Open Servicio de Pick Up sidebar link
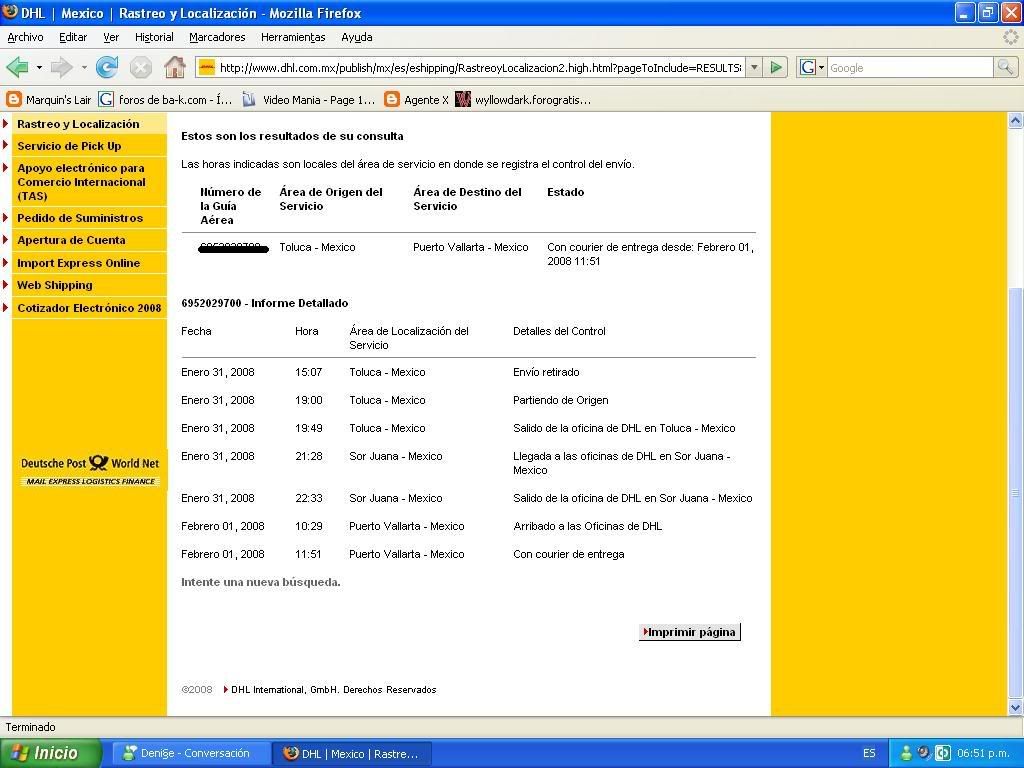This screenshot has width=1024, height=768. pyautogui.click(x=69, y=146)
